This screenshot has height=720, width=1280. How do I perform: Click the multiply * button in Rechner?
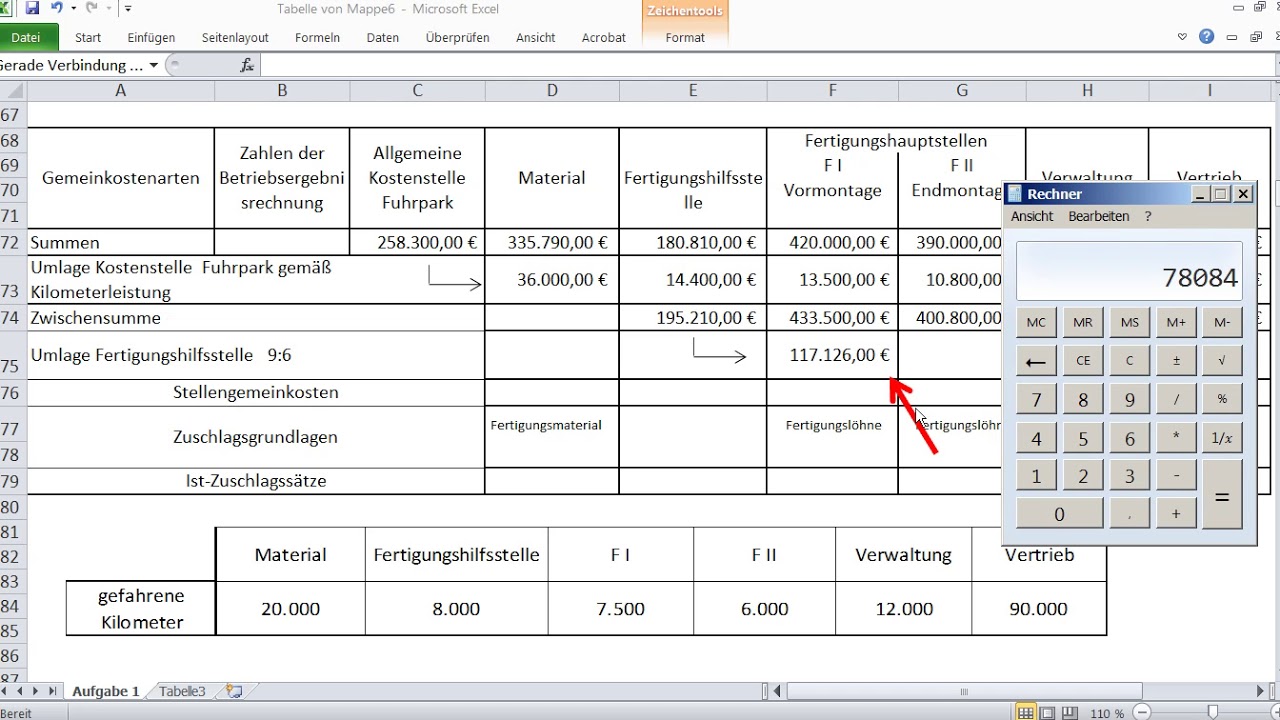pyautogui.click(x=1176, y=438)
